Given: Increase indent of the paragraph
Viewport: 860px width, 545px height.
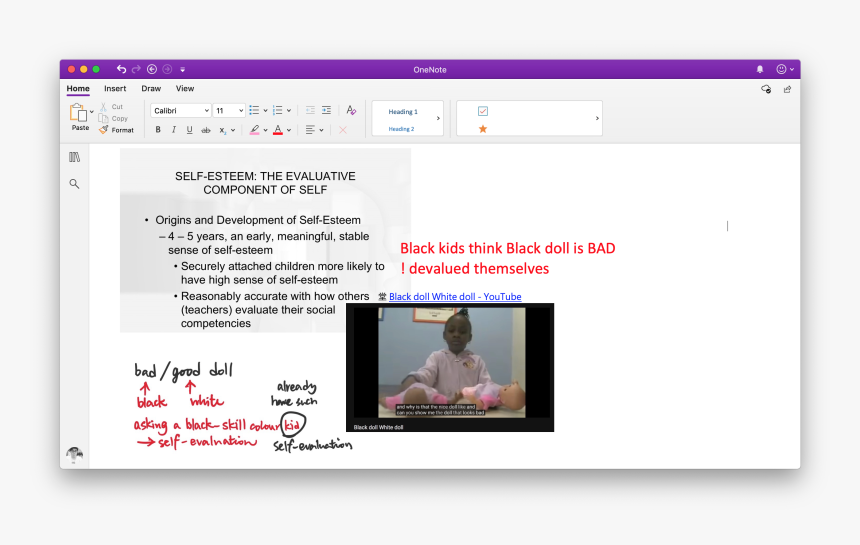Looking at the screenshot, I should (x=326, y=110).
